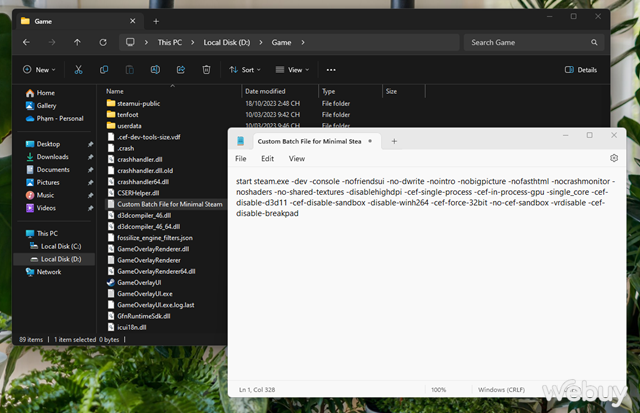Screen dimensions: 640x413
Task: Click the Notepad text editing area
Action: click(427, 273)
